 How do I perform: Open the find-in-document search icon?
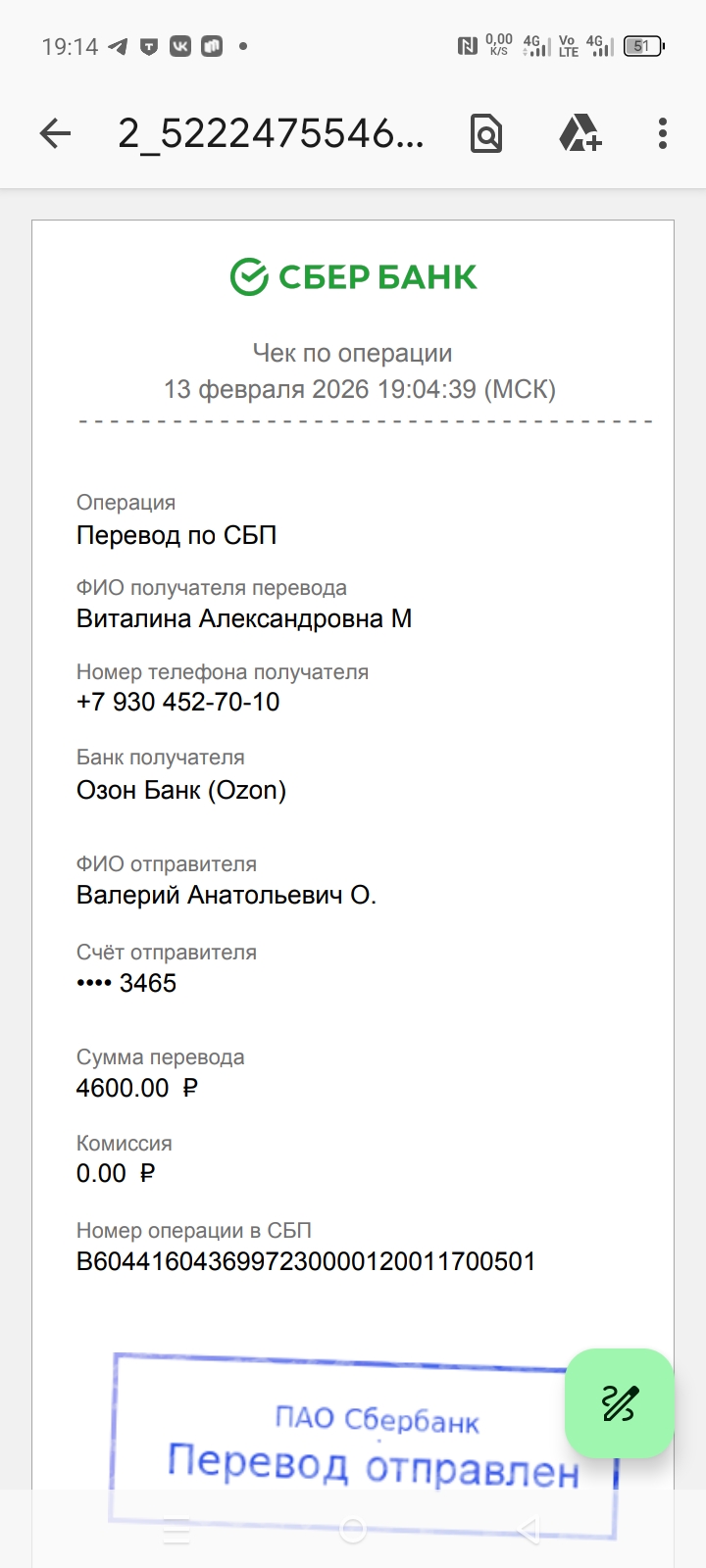click(x=486, y=133)
